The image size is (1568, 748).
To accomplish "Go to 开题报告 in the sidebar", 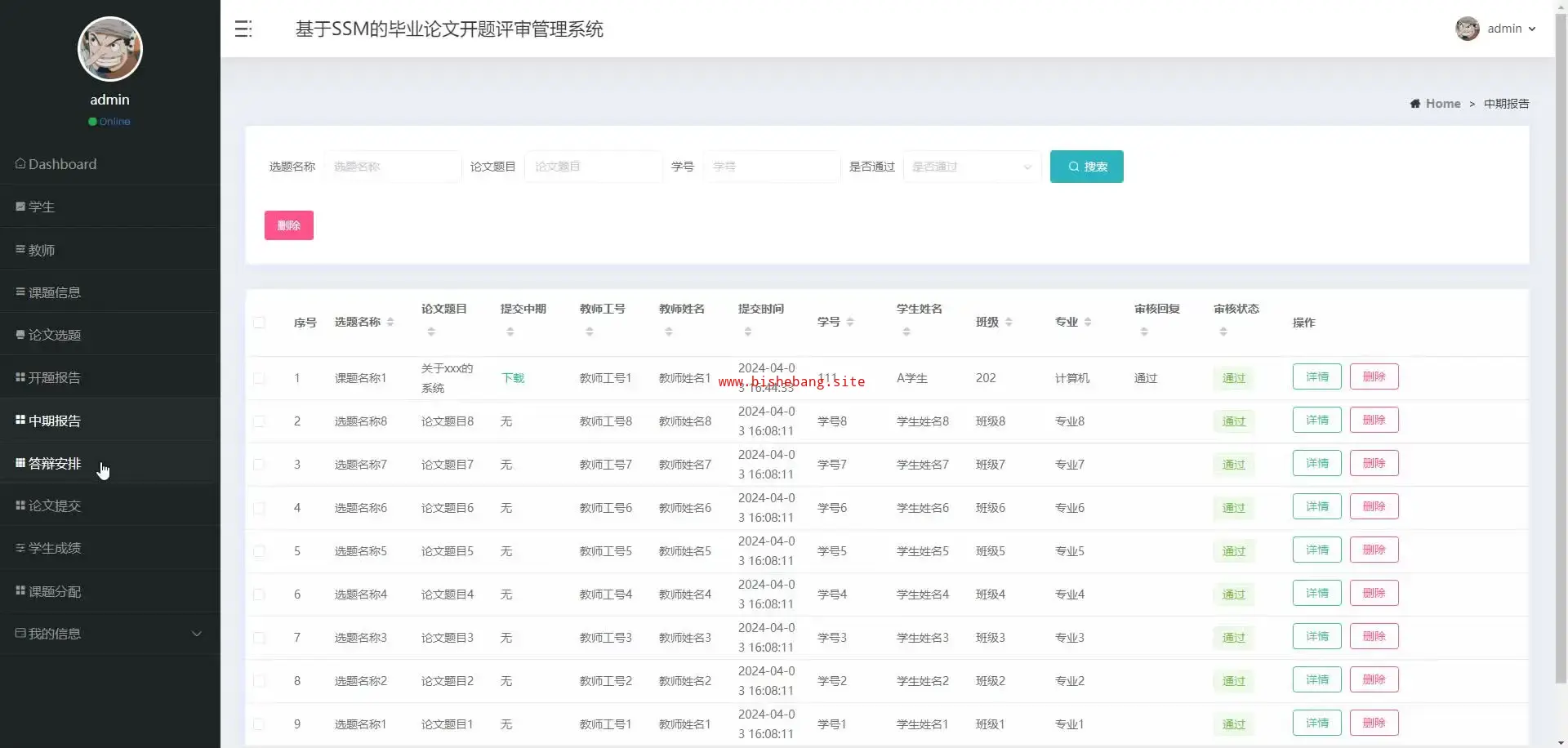I will click(x=55, y=378).
